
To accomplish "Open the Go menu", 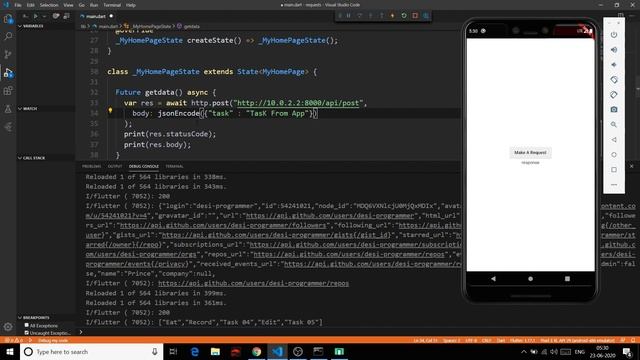I will 82,5.
